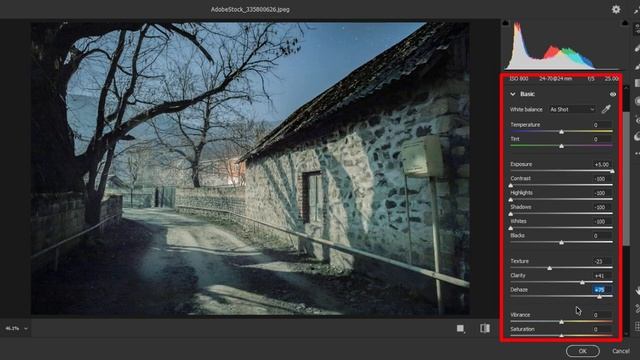The width and height of the screenshot is (640, 360).
Task: Click the Whites value field
Action: point(602,222)
